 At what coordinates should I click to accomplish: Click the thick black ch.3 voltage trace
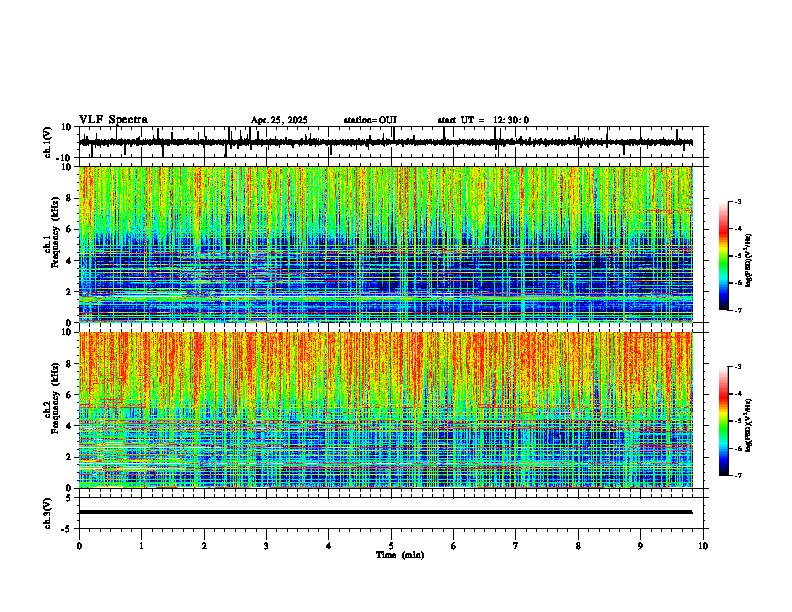[x=386, y=512]
